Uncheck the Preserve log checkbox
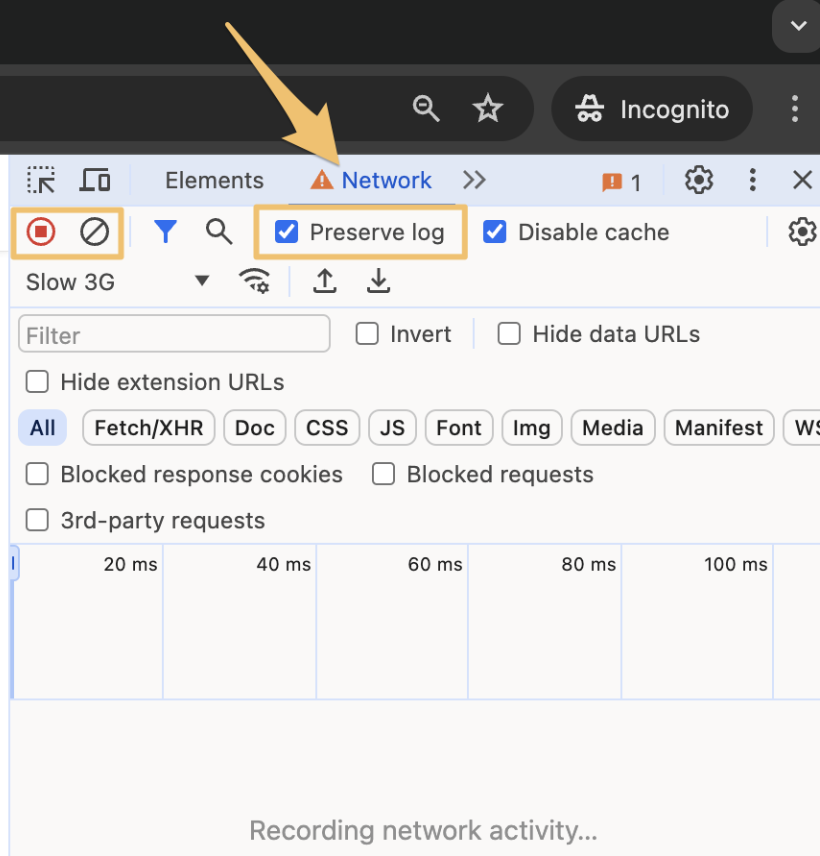Screen dimensions: 820x856 tap(287, 232)
